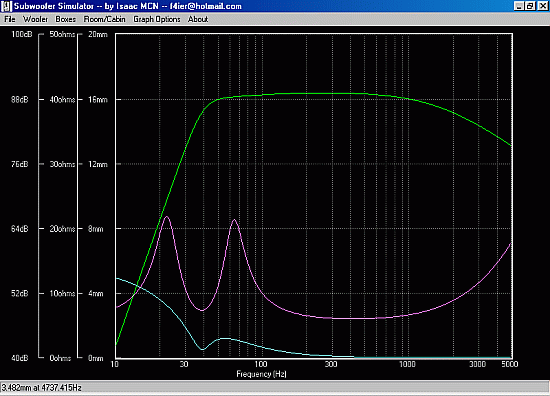This screenshot has width=550, height=396.
Task: Click the 100dB label on the dB axis
Action: click(22, 34)
